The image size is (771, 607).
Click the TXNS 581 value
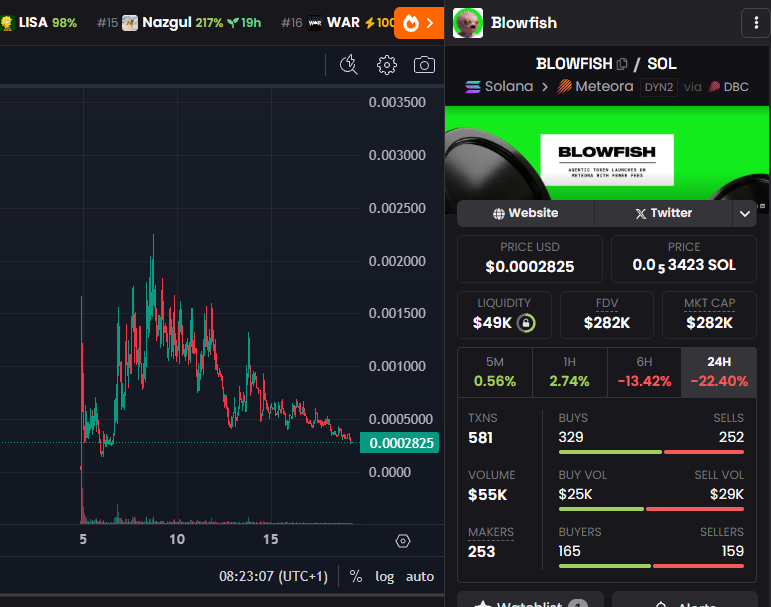pos(480,437)
